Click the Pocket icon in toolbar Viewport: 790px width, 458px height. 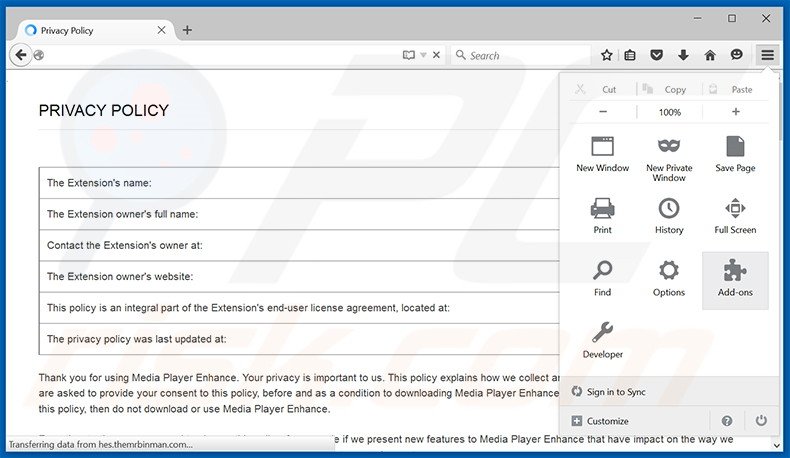[656, 55]
